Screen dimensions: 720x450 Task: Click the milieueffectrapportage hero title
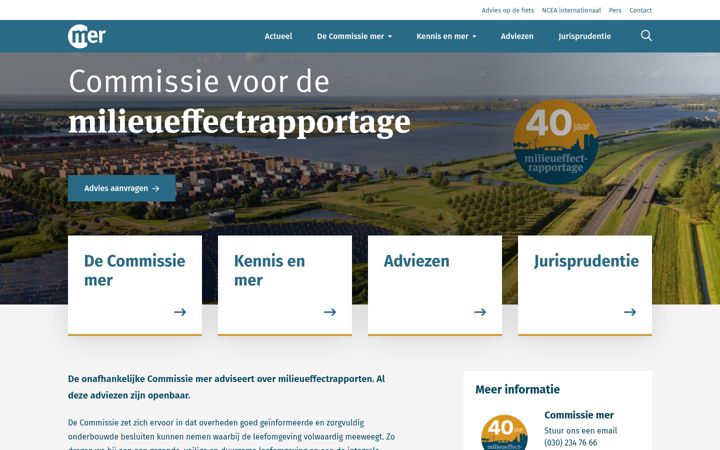pyautogui.click(x=239, y=123)
